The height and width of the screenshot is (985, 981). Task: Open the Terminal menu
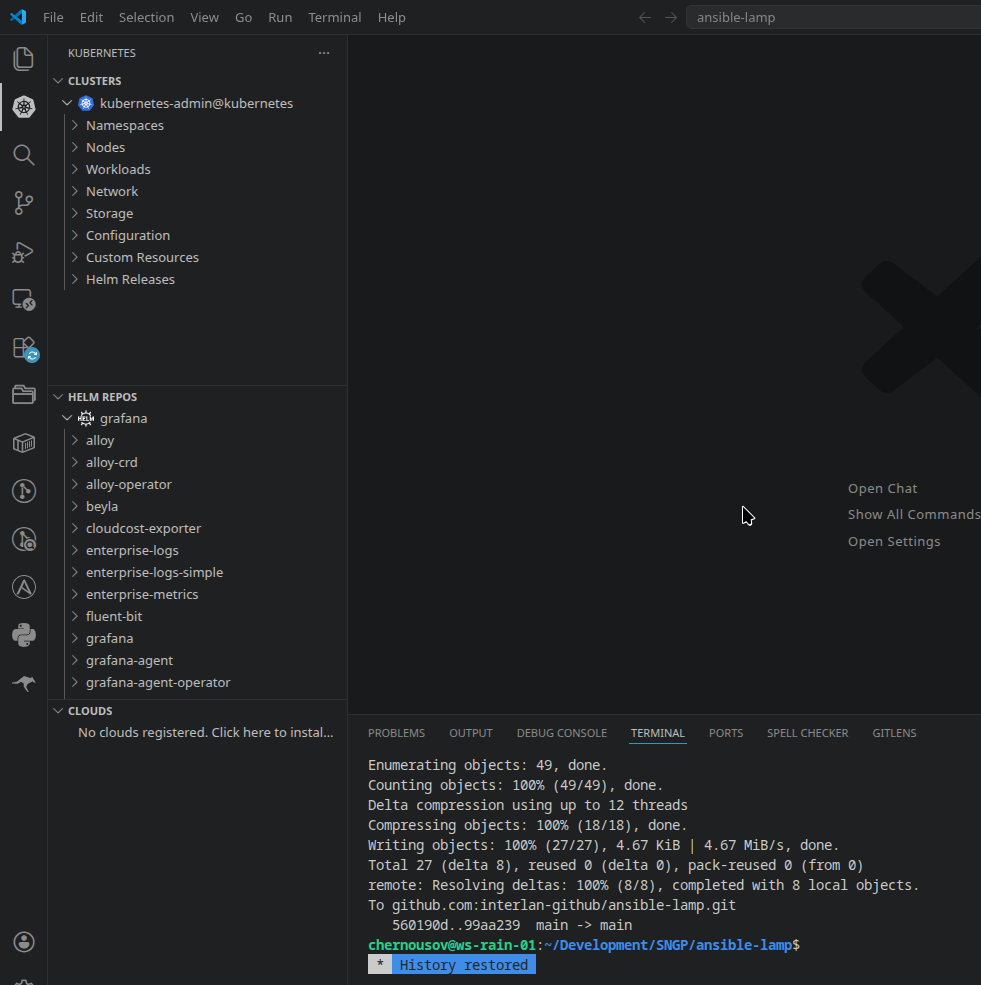[334, 17]
